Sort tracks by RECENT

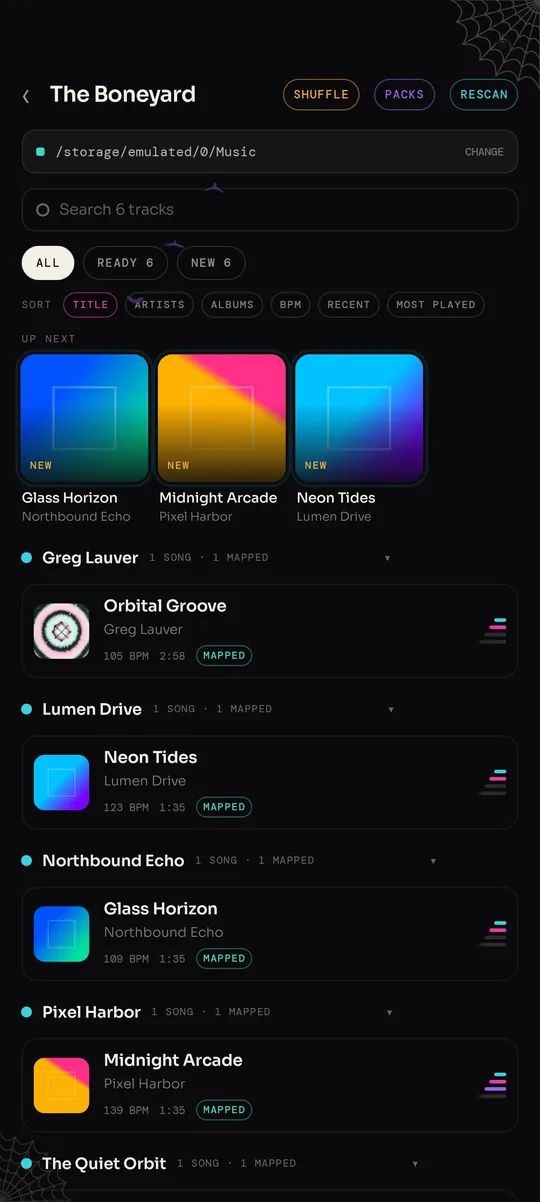point(349,305)
